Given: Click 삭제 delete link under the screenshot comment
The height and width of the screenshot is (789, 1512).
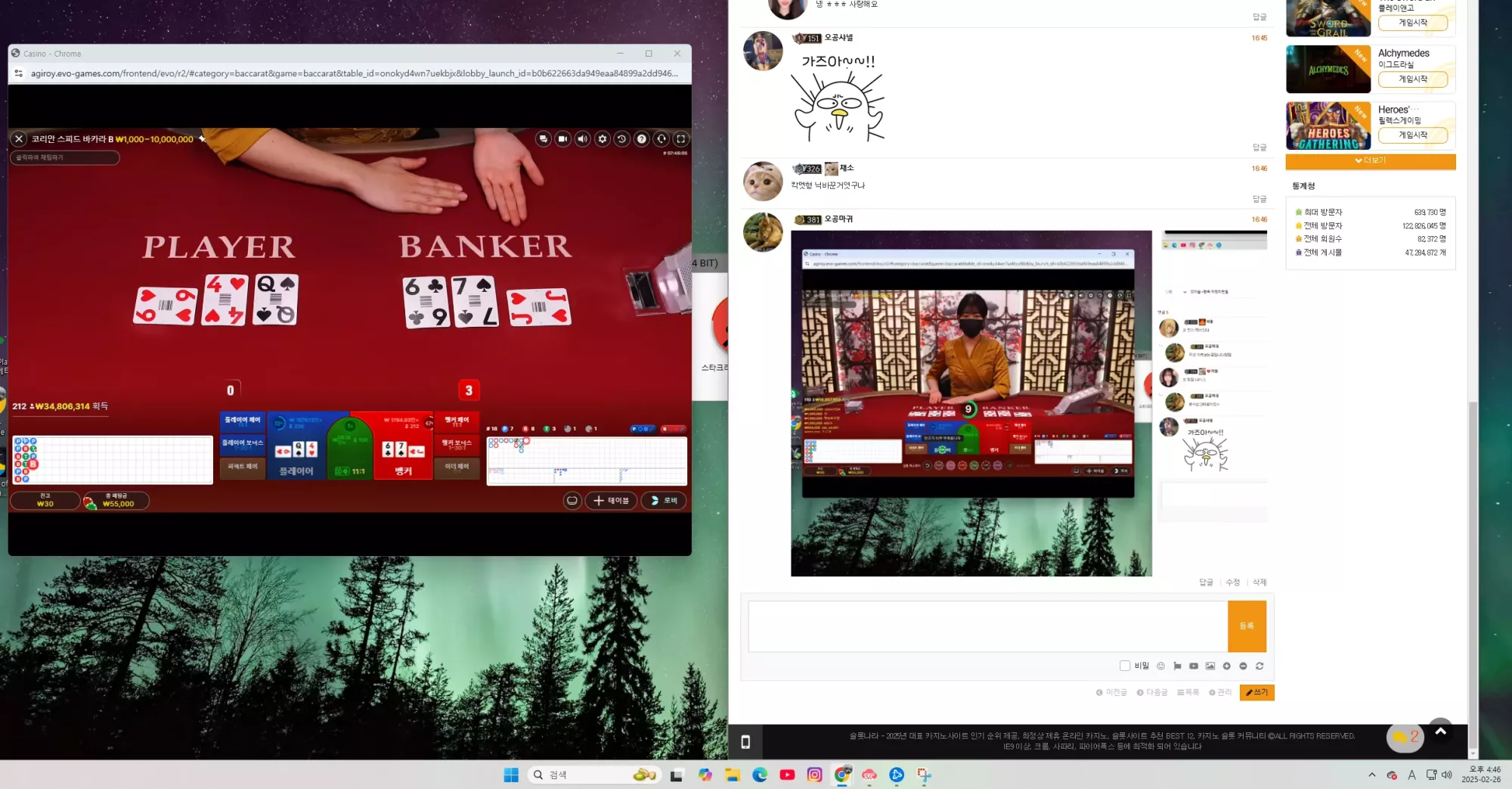Looking at the screenshot, I should click(x=1259, y=582).
